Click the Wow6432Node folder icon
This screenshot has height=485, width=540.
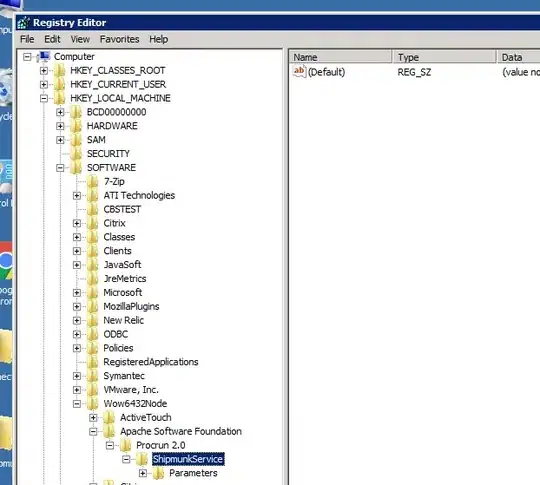(x=92, y=403)
